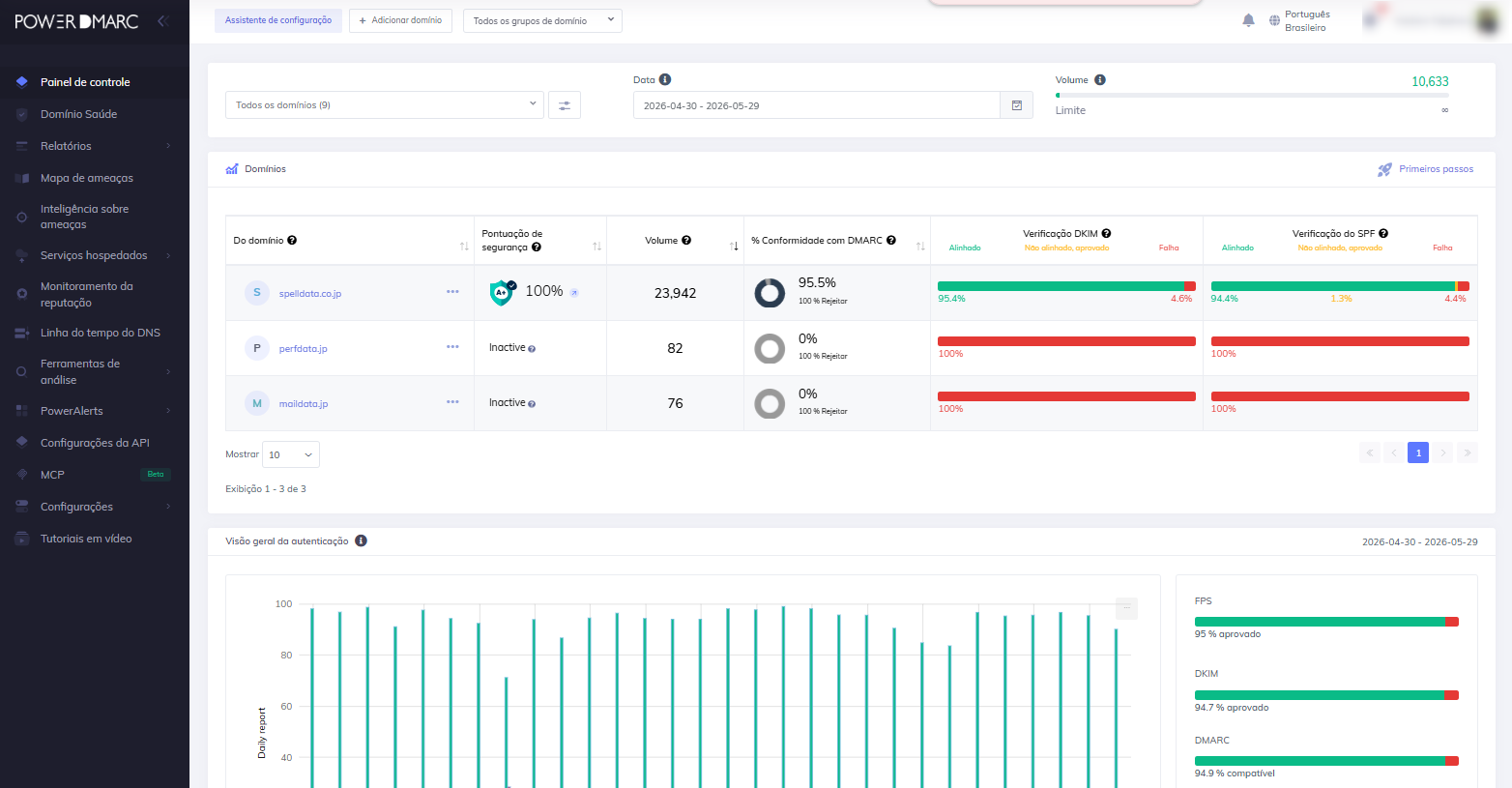
Task: Click the help icon beside Do domínio header
Action: [x=292, y=240]
